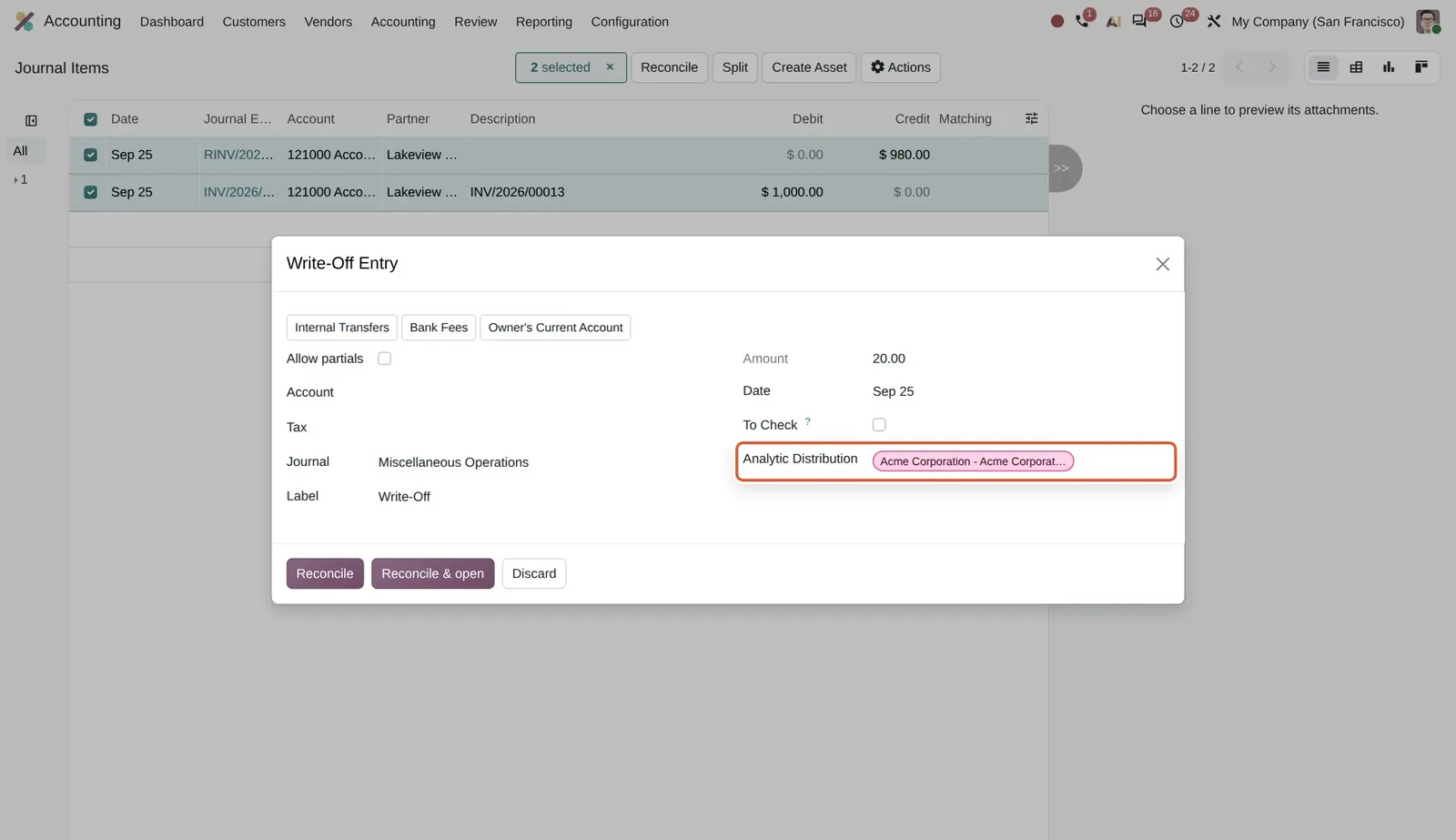Image resolution: width=1456 pixels, height=840 pixels.
Task: Open the Configuration menu
Action: pyautogui.click(x=630, y=21)
